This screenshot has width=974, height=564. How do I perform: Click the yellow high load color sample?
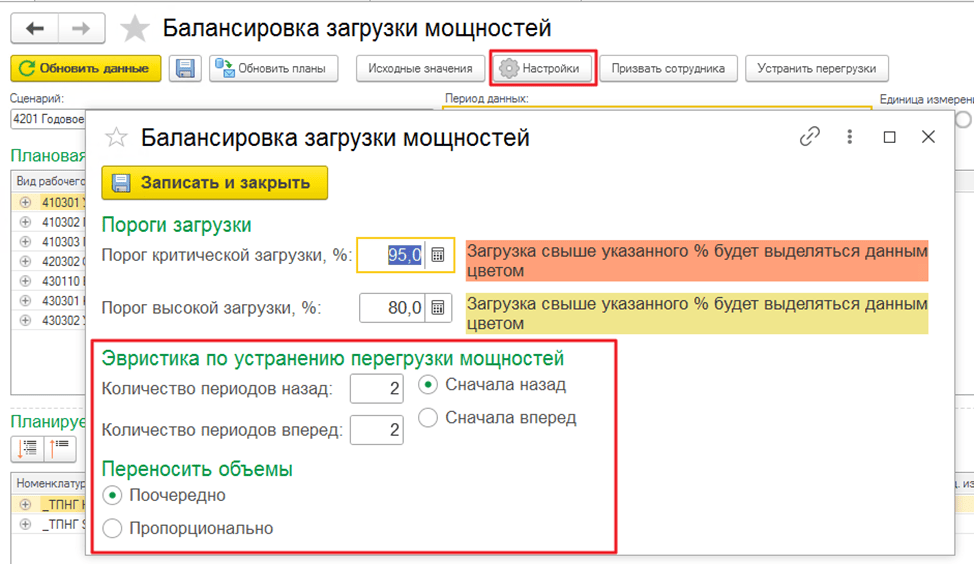pyautogui.click(x=697, y=314)
